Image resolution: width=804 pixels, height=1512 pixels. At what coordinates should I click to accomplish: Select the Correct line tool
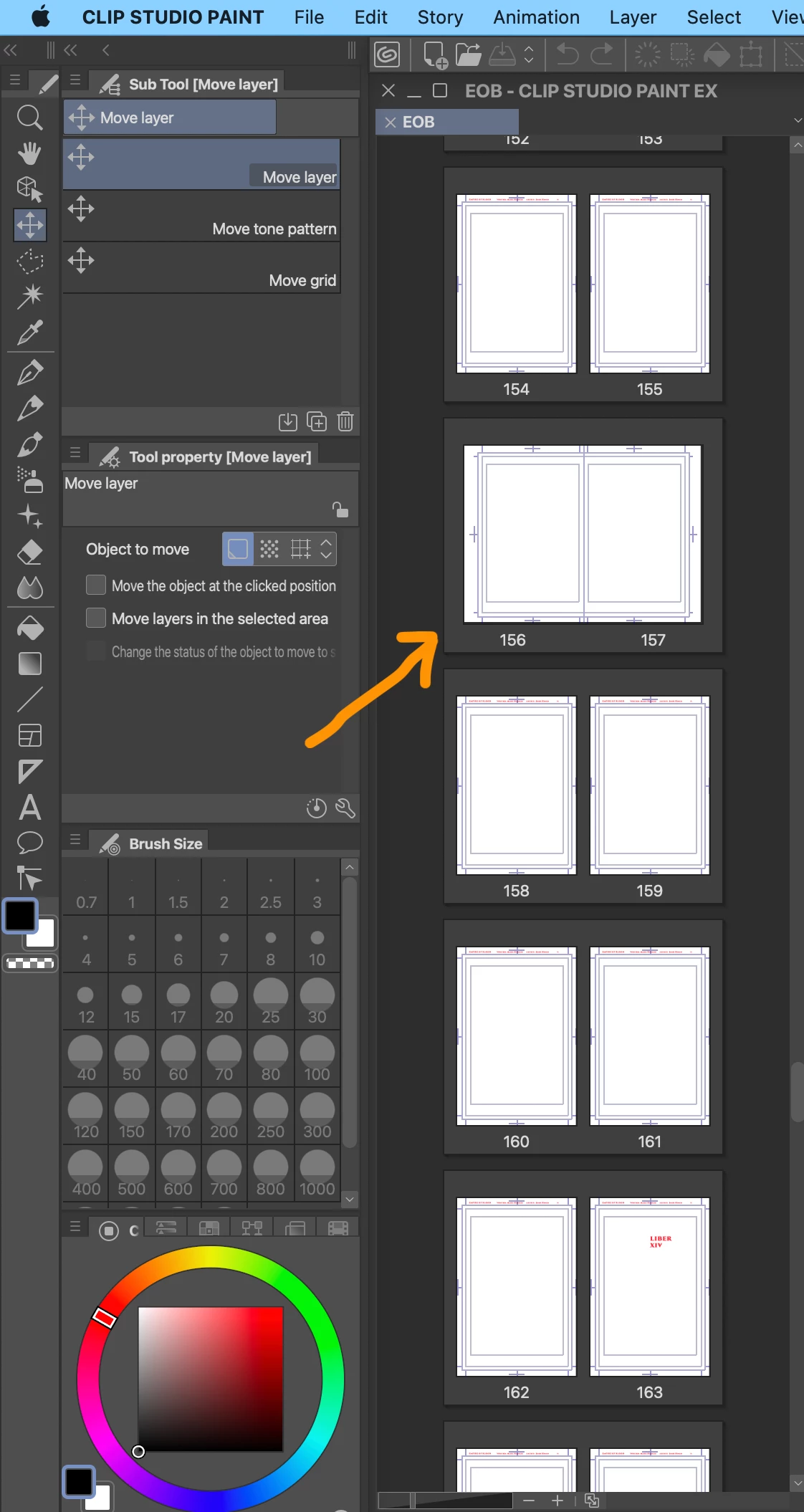29,878
